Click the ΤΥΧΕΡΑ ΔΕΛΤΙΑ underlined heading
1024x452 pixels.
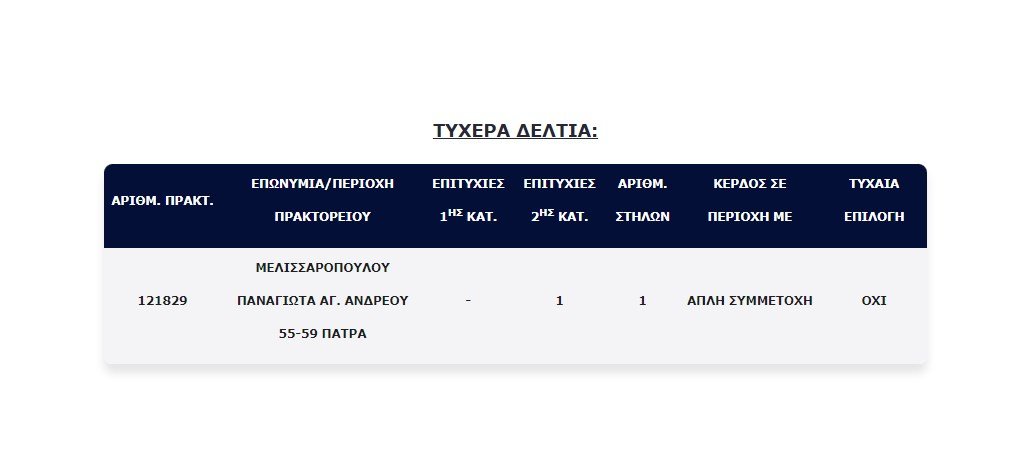point(515,131)
